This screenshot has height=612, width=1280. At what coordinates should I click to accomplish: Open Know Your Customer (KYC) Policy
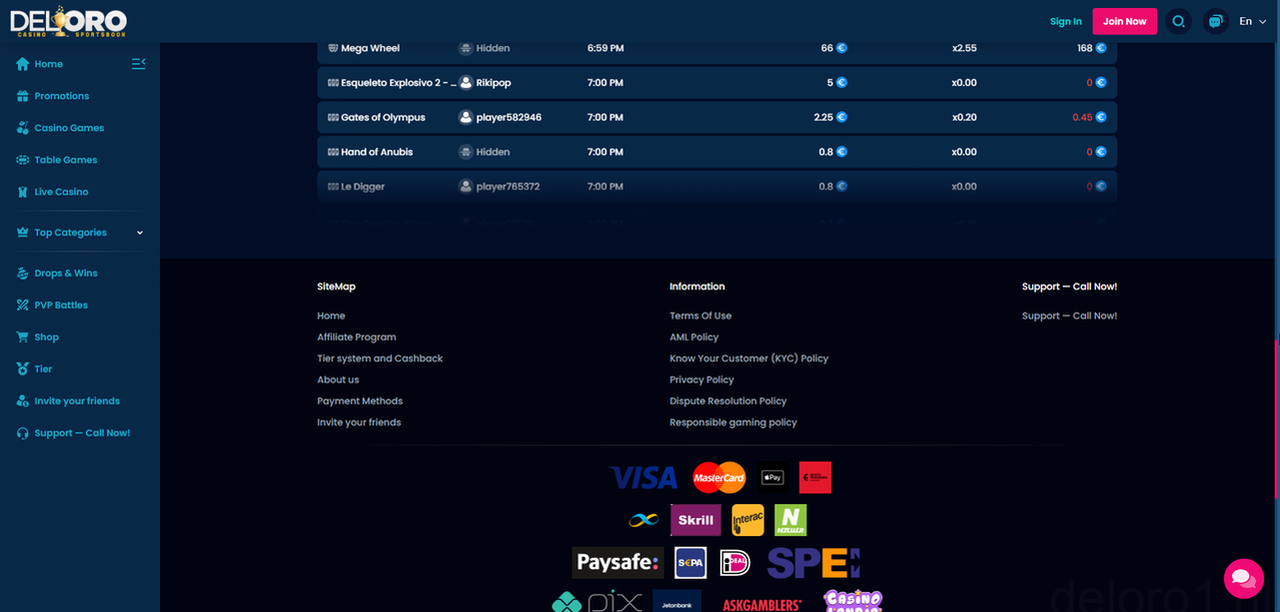[749, 358]
